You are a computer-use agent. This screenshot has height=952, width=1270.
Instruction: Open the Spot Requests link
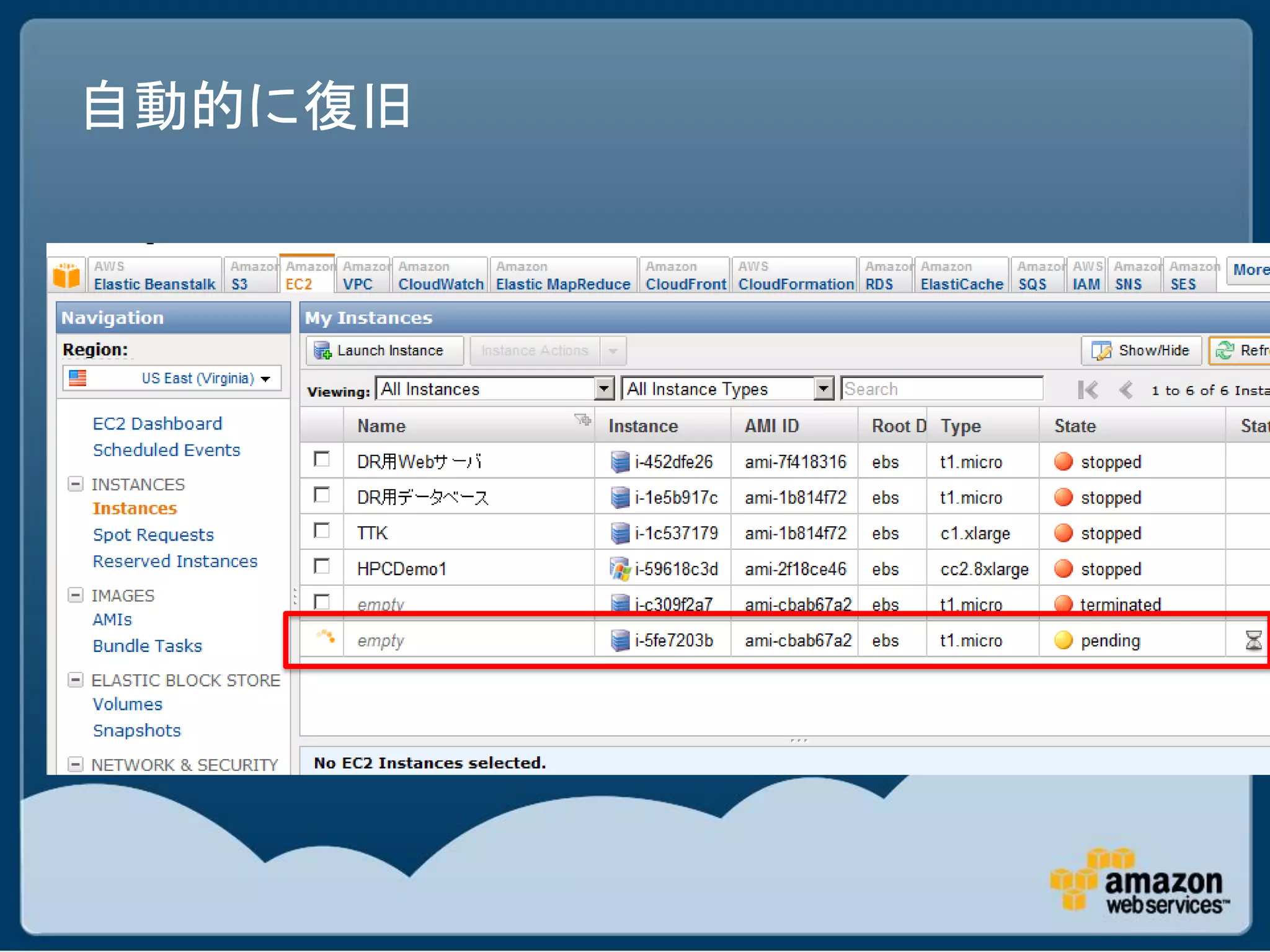pos(153,535)
